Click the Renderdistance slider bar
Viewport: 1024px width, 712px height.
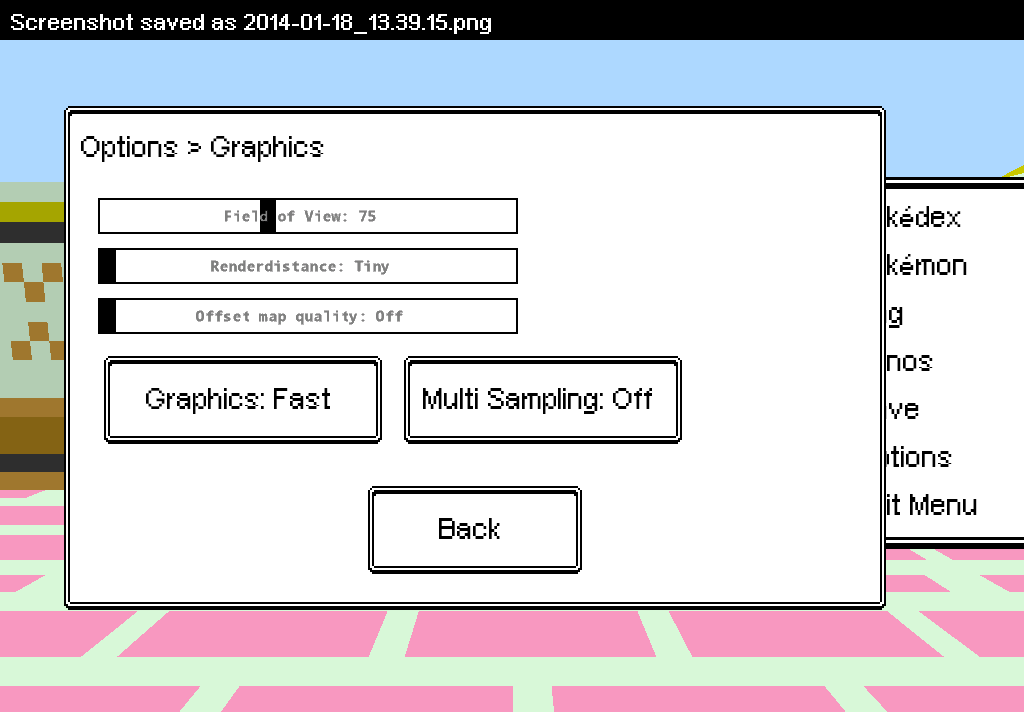point(308,266)
